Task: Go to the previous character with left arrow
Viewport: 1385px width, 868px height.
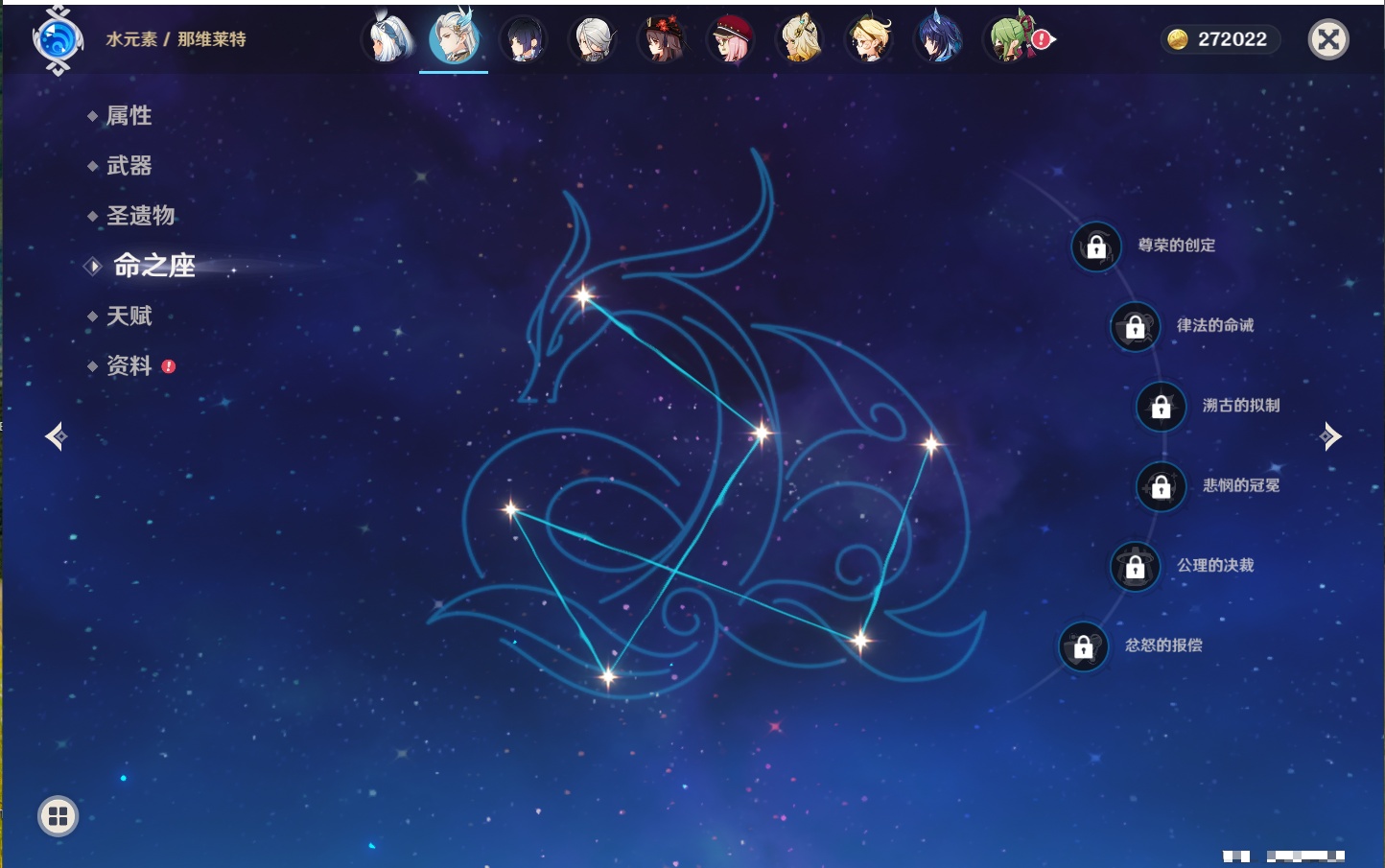Action: (56, 436)
